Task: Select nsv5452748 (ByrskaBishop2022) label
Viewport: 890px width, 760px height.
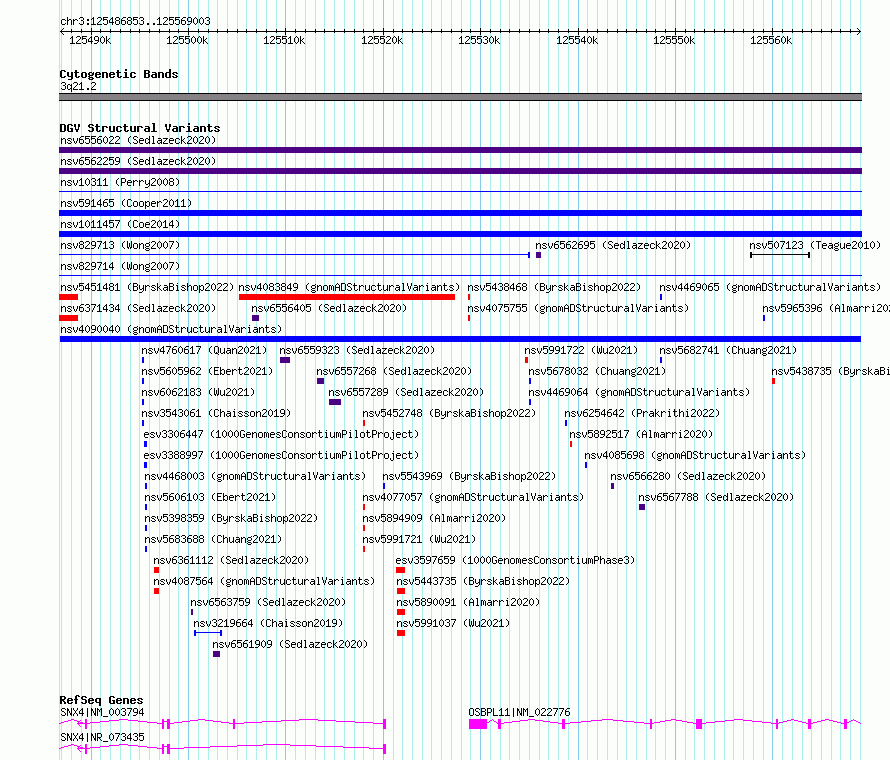Action: [x=449, y=413]
